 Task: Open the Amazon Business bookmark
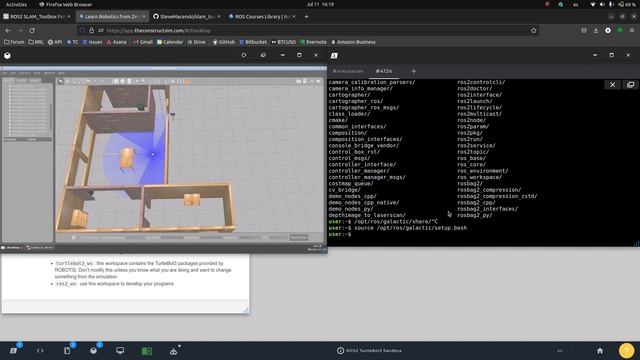point(353,42)
